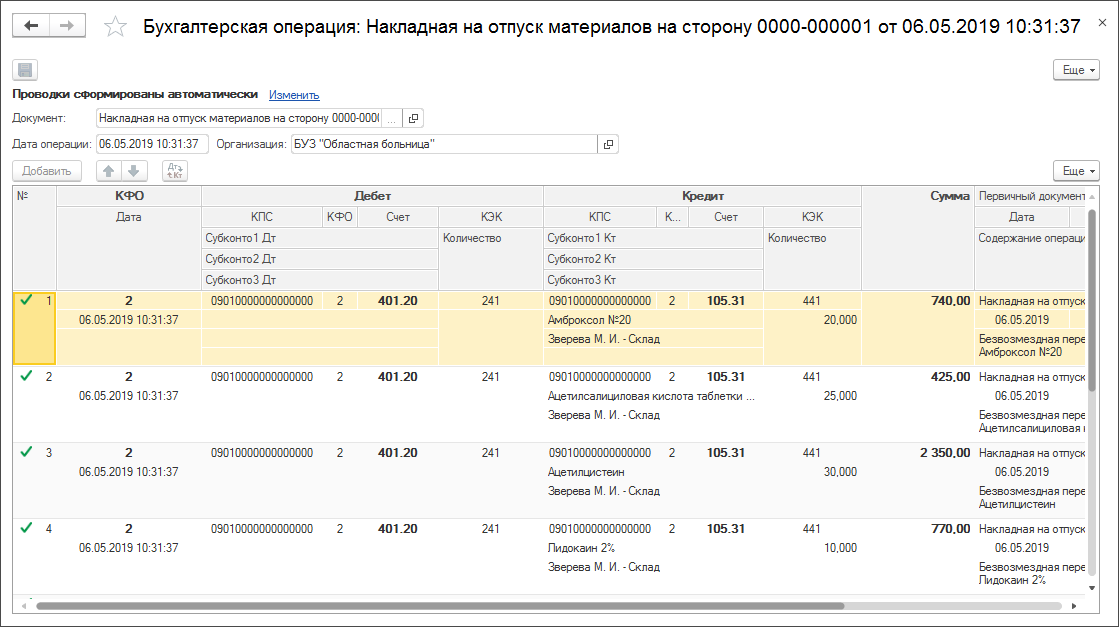Image resolution: width=1119 pixels, height=627 pixels.
Task: Go forward with the right arrow button
Action: click(67, 26)
